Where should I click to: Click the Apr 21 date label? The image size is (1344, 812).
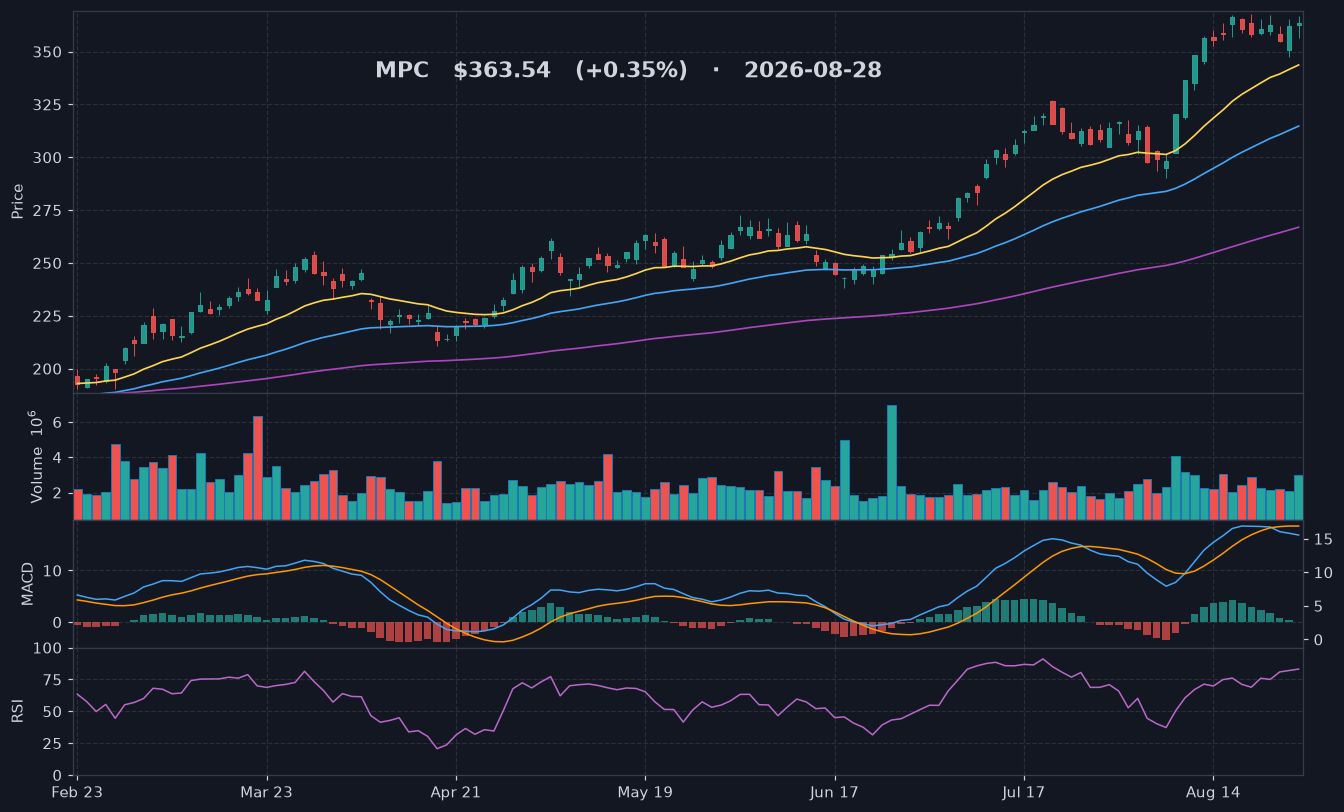tap(456, 791)
